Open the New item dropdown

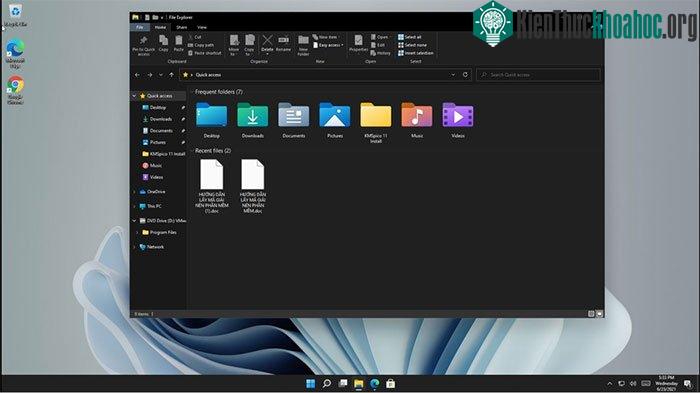click(x=325, y=37)
